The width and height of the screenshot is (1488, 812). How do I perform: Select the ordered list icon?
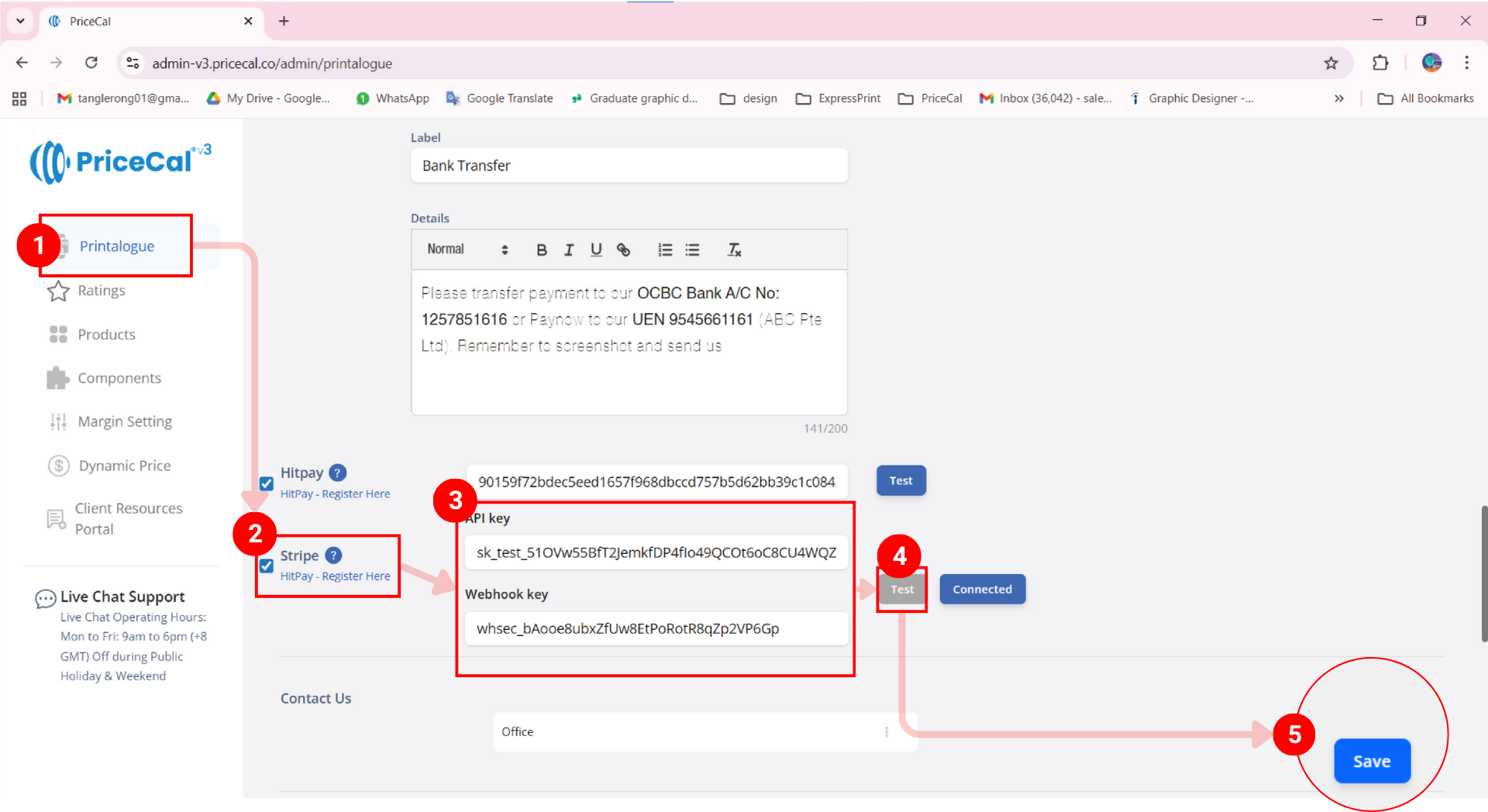coord(665,249)
